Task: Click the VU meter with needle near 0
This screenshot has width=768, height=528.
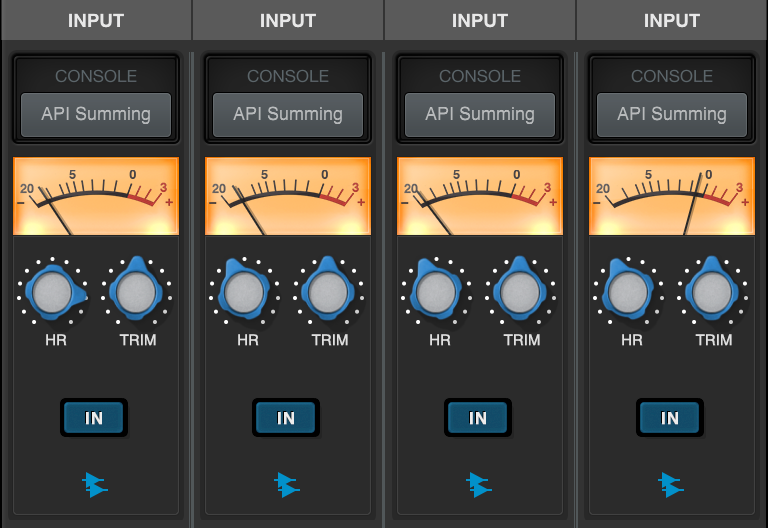Action: pos(672,196)
